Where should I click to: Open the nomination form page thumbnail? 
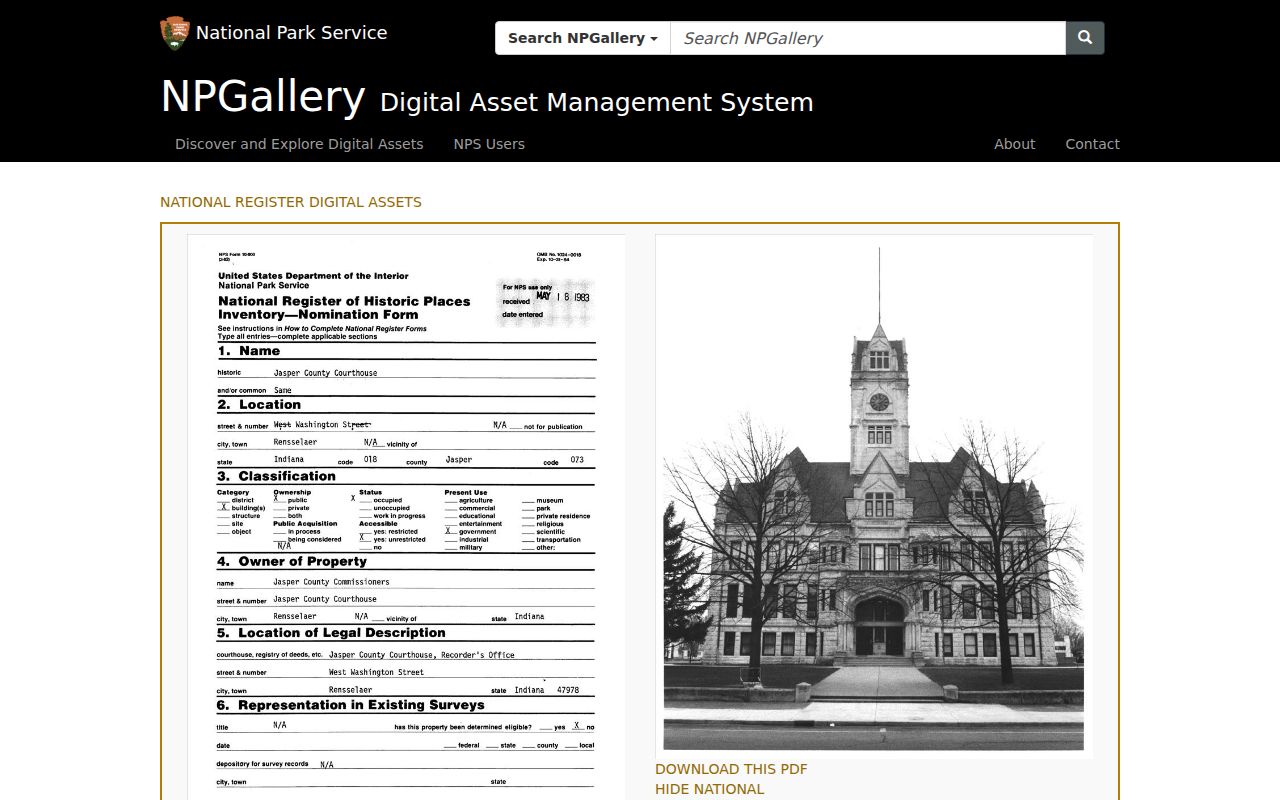406,516
